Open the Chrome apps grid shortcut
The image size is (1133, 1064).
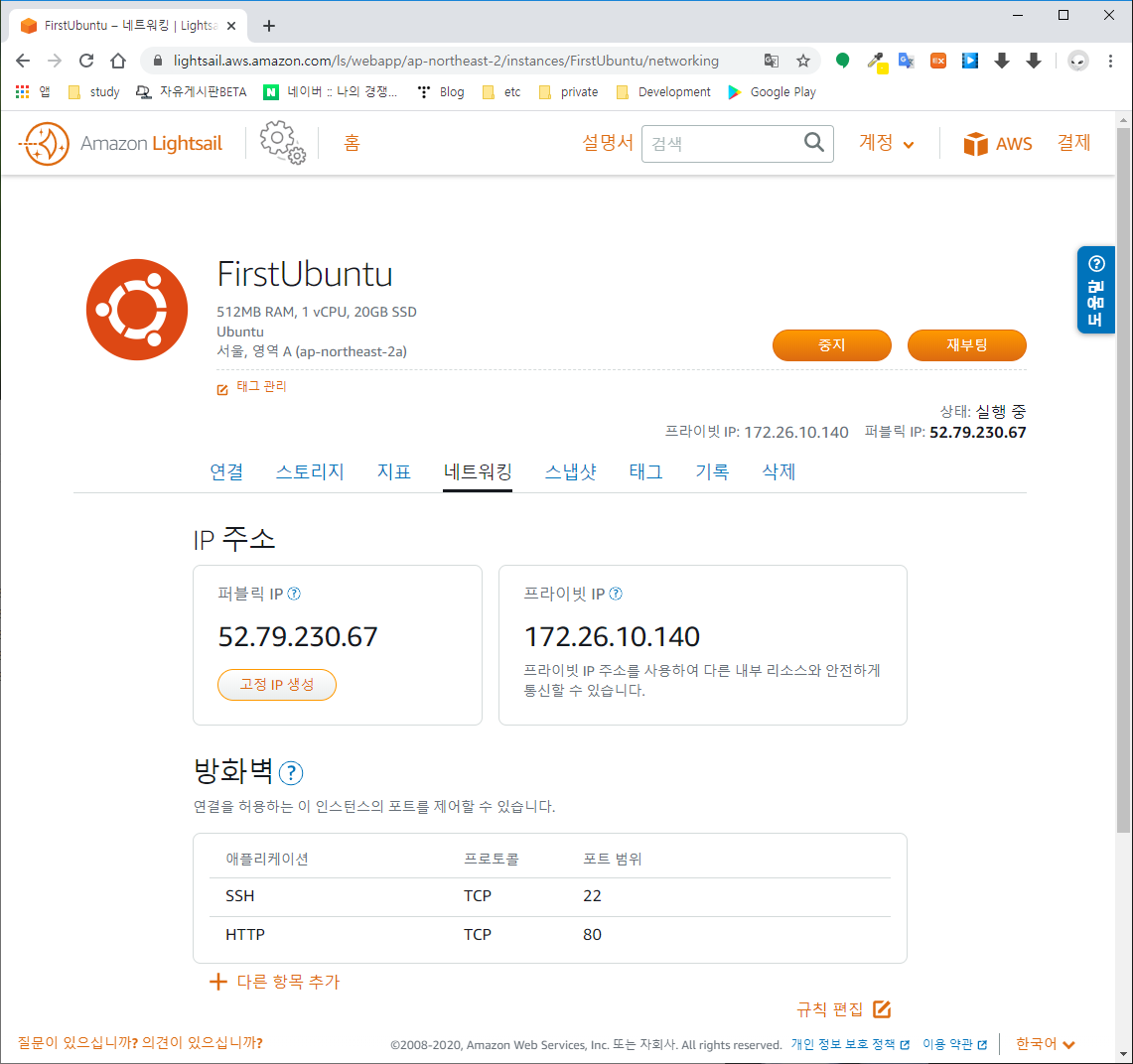(23, 91)
